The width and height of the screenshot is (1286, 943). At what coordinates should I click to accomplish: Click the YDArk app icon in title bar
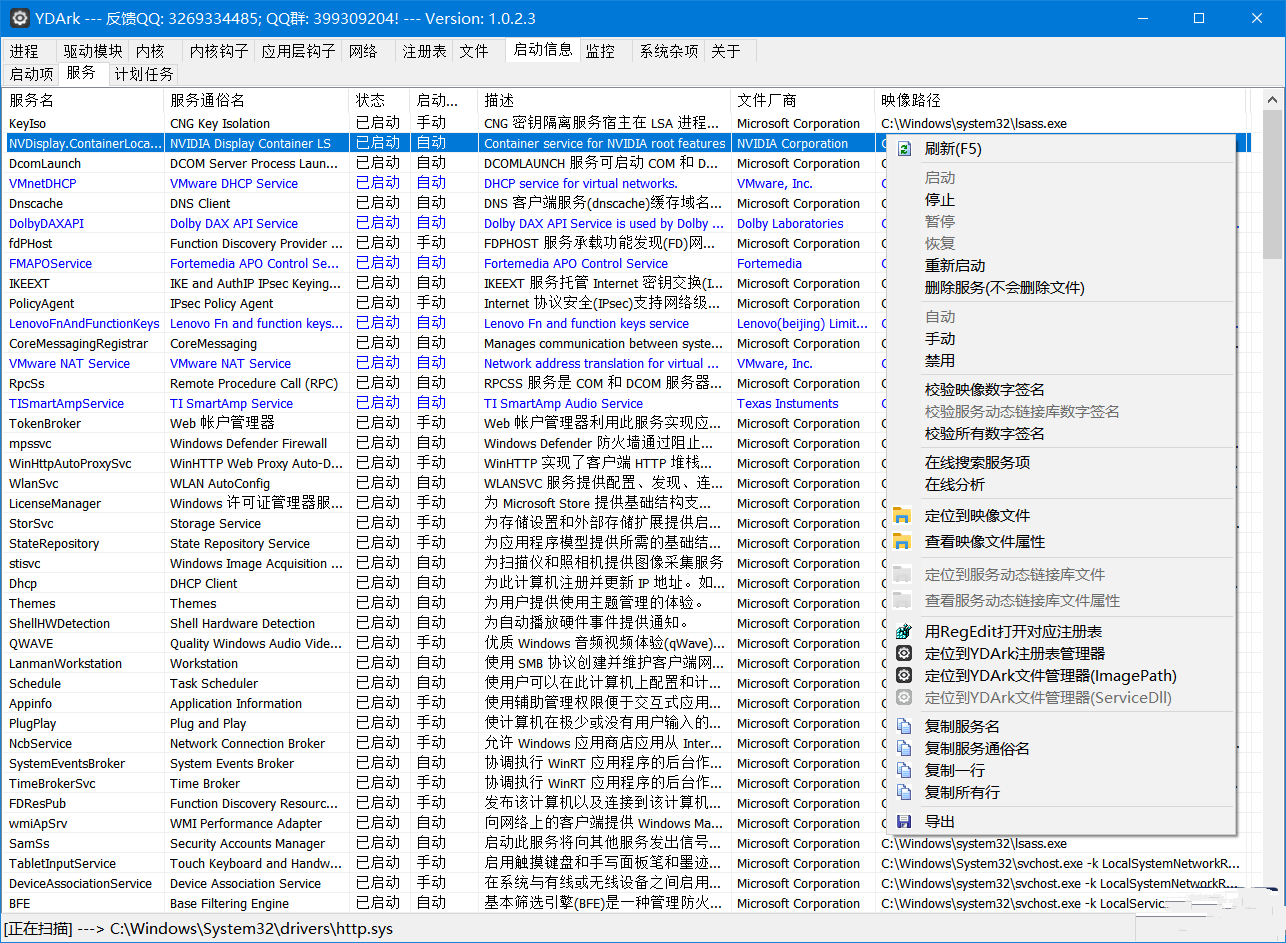(18, 18)
